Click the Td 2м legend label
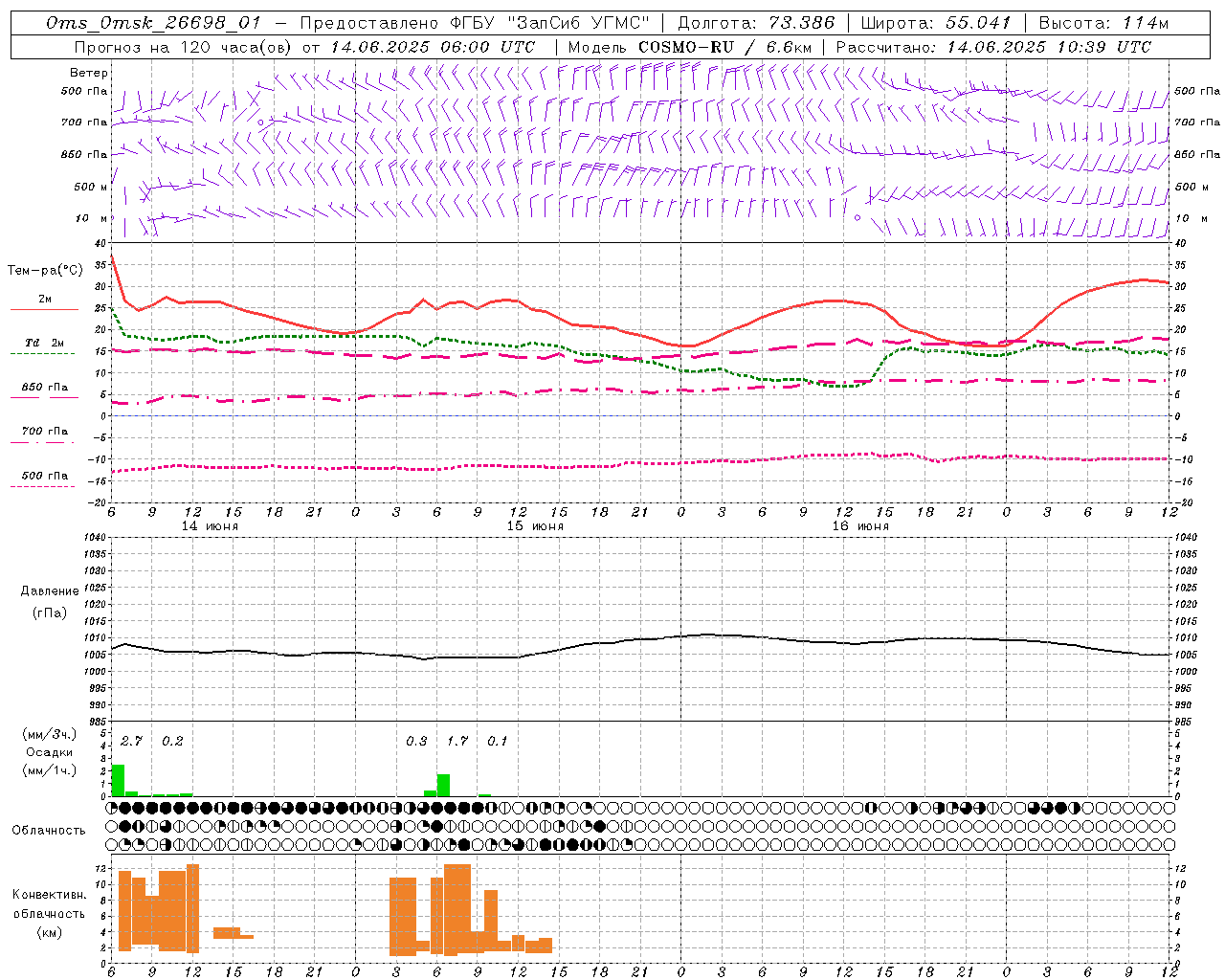This screenshot has height=980, width=1225. [44, 343]
